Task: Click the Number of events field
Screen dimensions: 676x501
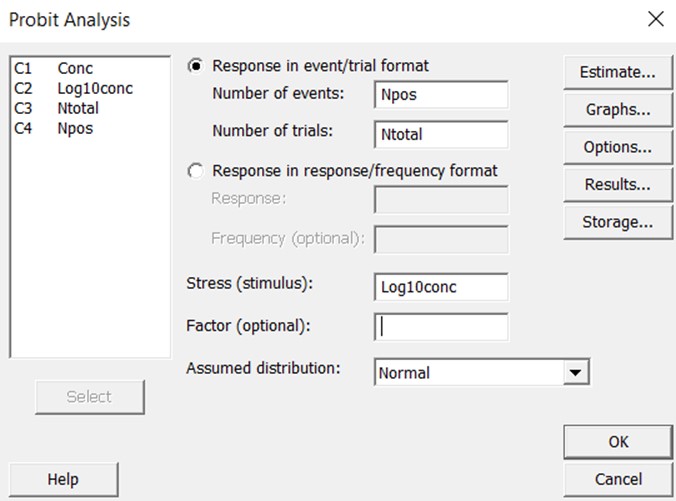Action: click(440, 95)
